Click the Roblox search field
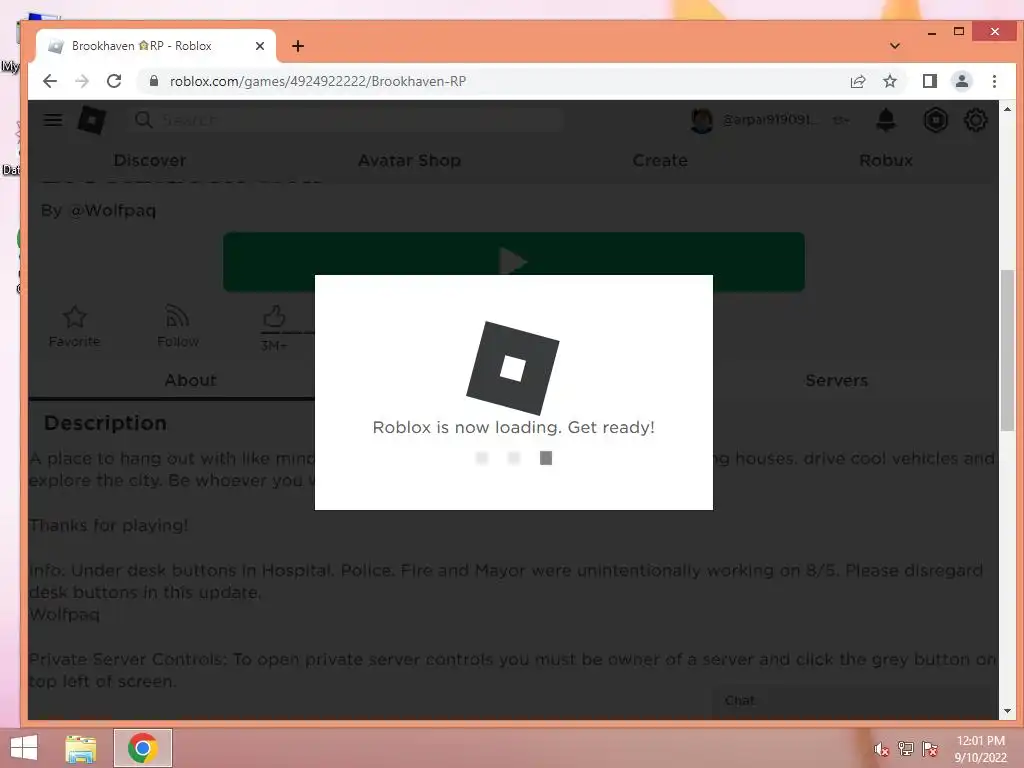The height and width of the screenshot is (768, 1024). pyautogui.click(x=346, y=120)
